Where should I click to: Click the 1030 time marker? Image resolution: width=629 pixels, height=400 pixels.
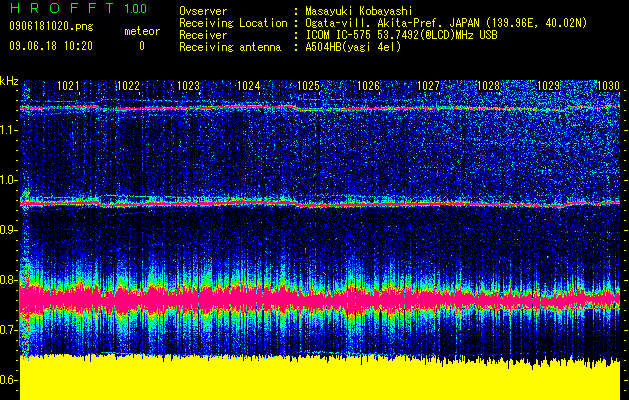[x=609, y=86]
